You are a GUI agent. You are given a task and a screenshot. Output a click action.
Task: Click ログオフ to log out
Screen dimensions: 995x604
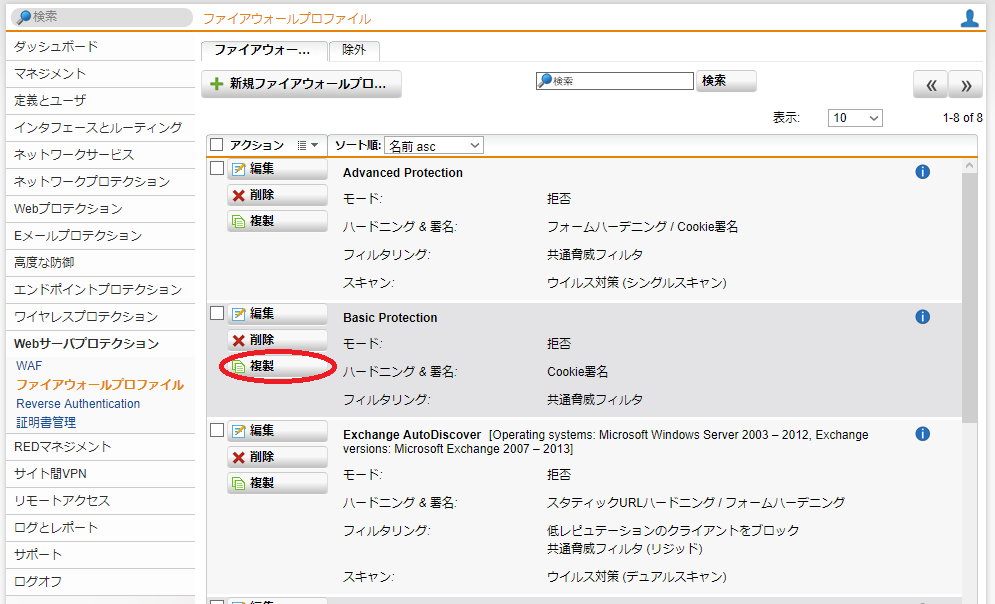100,582
